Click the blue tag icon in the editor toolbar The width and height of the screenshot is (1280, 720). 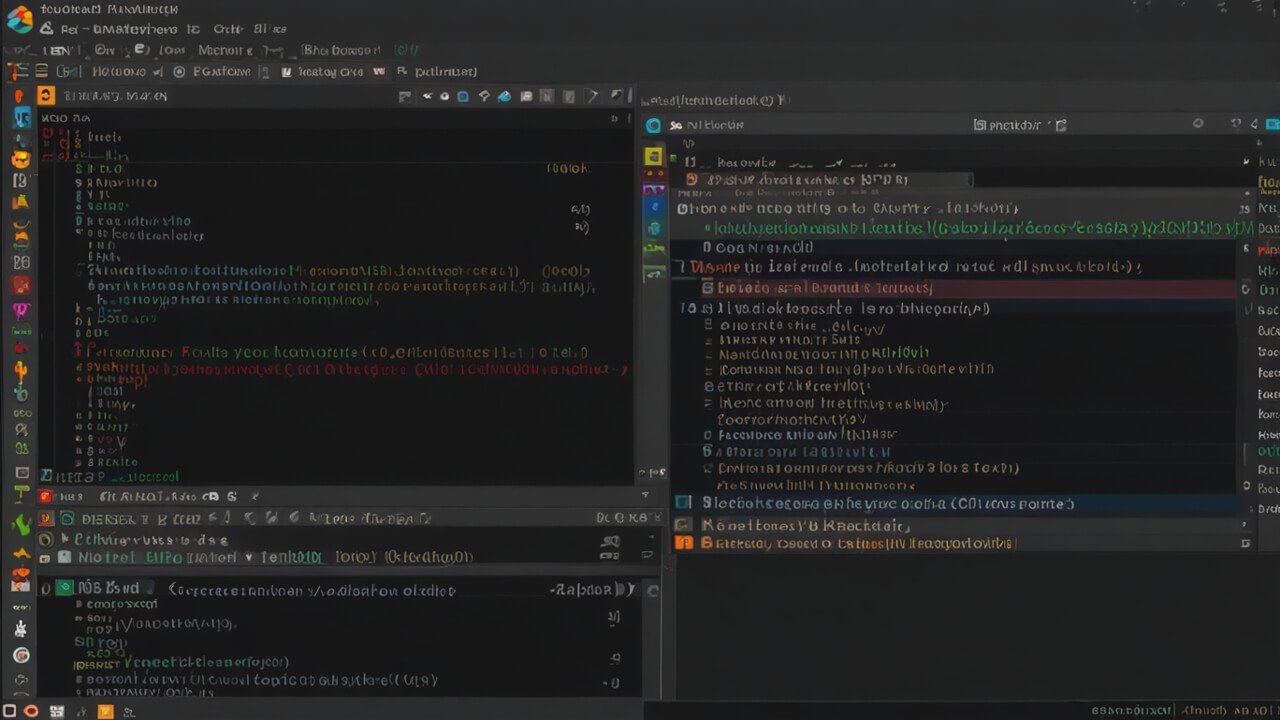tap(504, 97)
